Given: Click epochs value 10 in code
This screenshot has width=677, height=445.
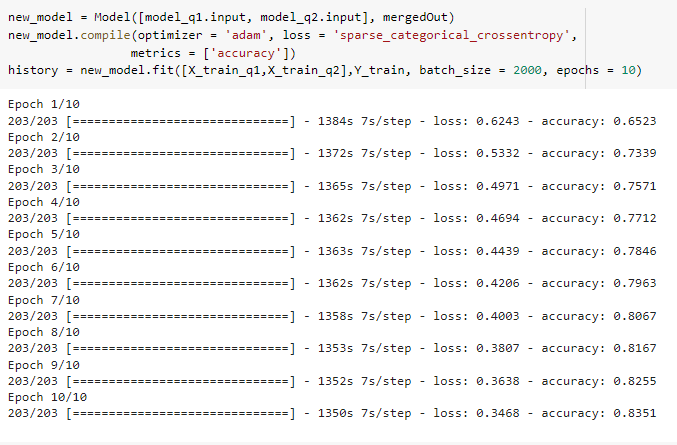Looking at the screenshot, I should (628, 70).
